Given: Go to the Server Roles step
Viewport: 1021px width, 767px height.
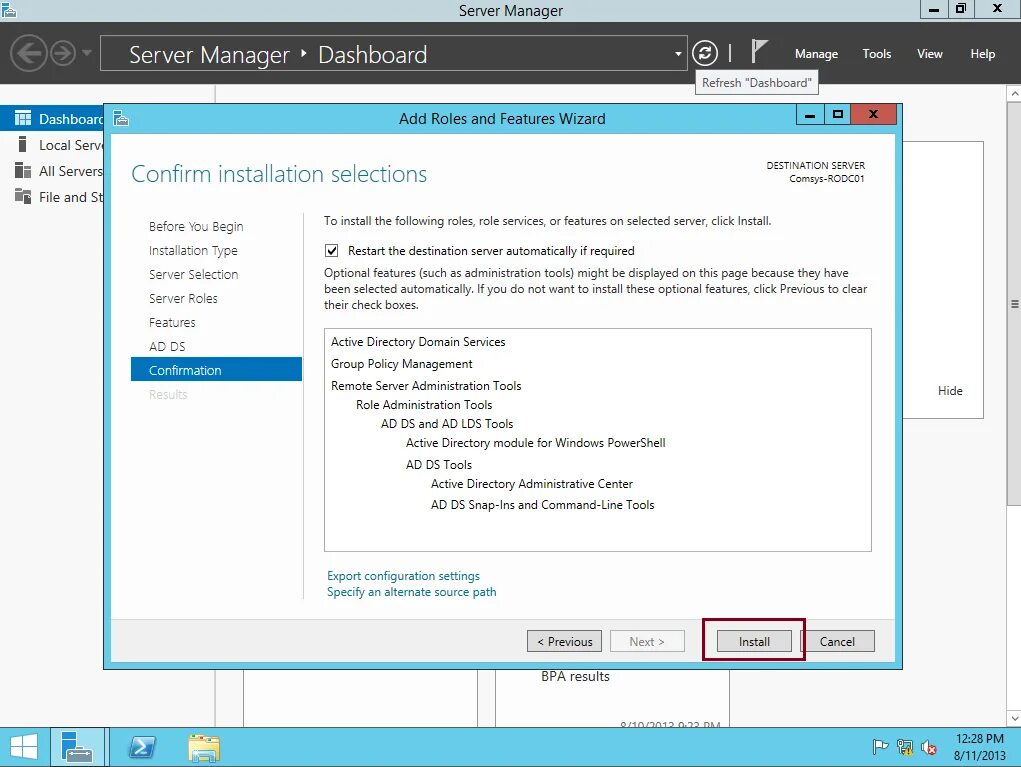Looking at the screenshot, I should [183, 299].
